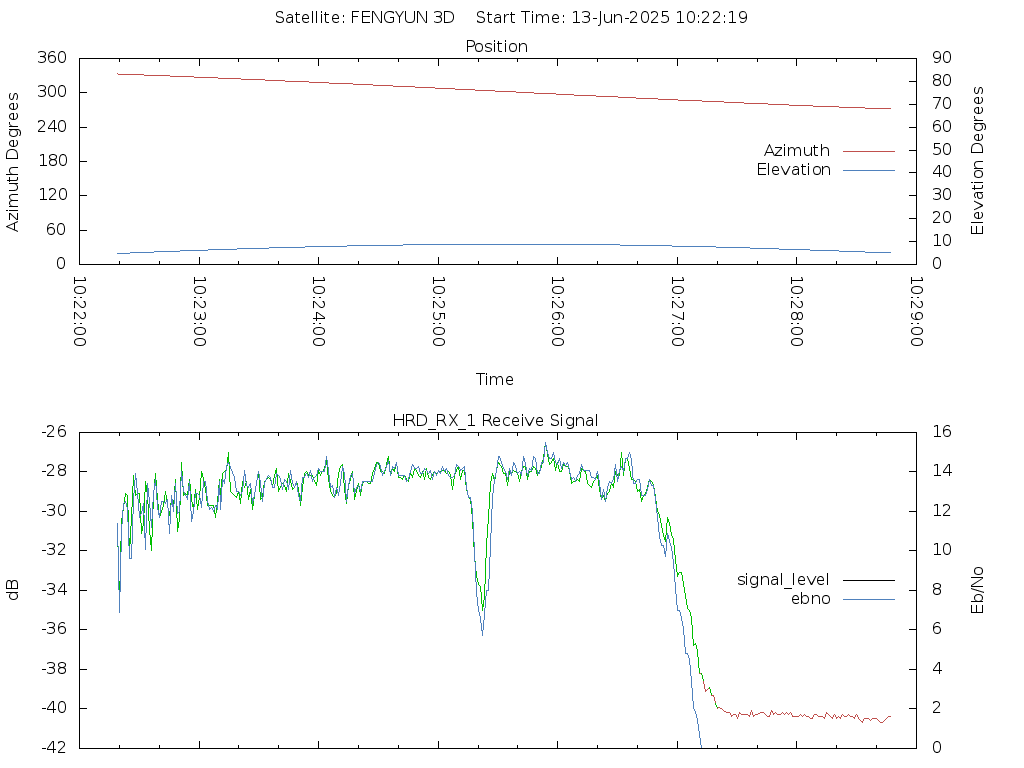Click the 14 Eb/No axis value
Image resolution: width=1024 pixels, height=768 pixels.
(x=942, y=471)
